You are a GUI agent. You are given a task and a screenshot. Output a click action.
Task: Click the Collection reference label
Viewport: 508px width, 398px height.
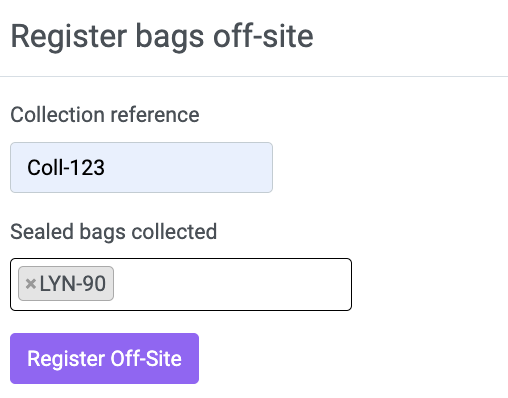(105, 115)
